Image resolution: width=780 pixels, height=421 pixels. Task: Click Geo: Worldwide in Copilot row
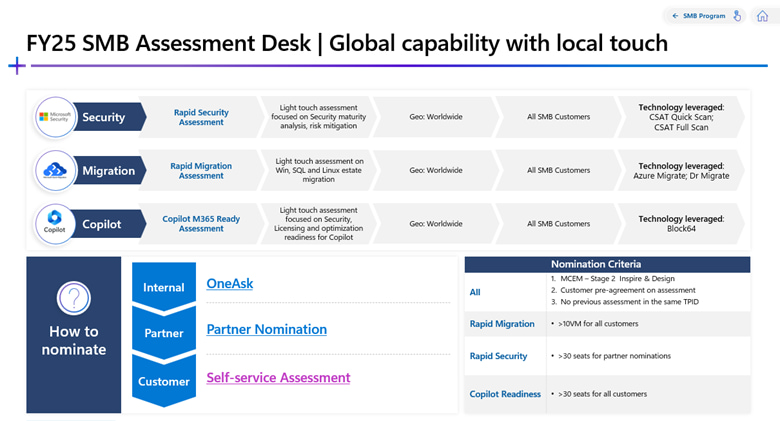click(436, 224)
